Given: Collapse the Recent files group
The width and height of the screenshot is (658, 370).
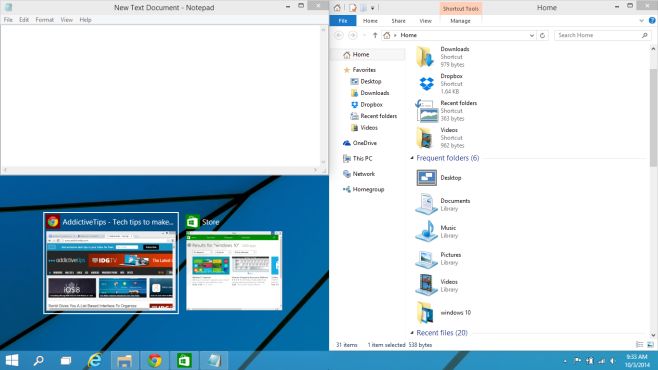Looking at the screenshot, I should click(412, 333).
